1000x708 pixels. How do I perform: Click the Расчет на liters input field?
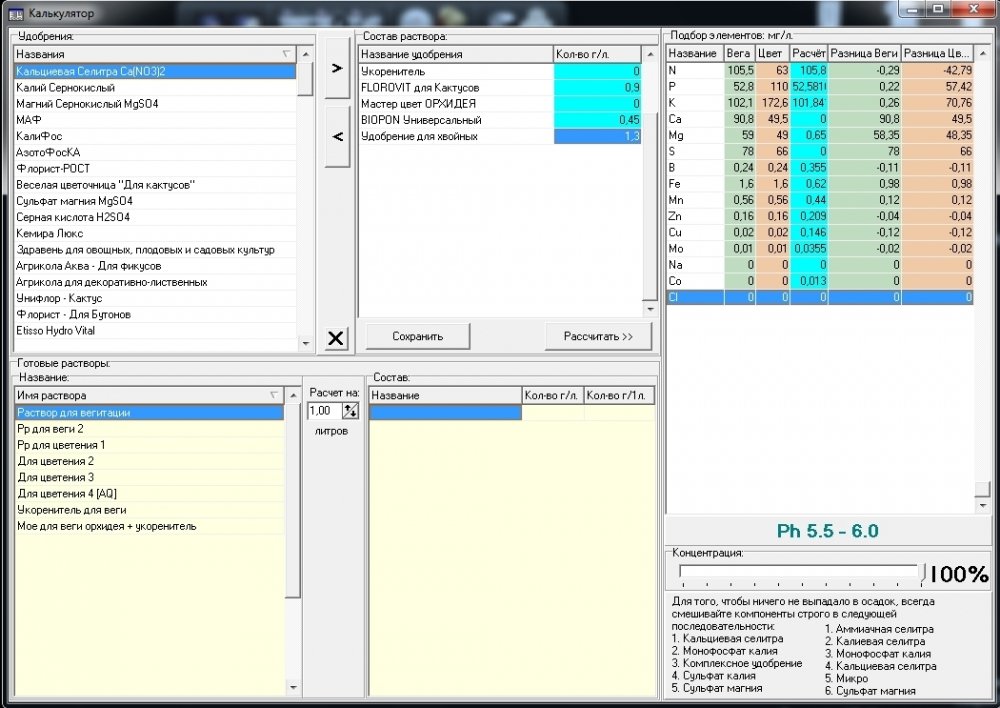tap(325, 411)
